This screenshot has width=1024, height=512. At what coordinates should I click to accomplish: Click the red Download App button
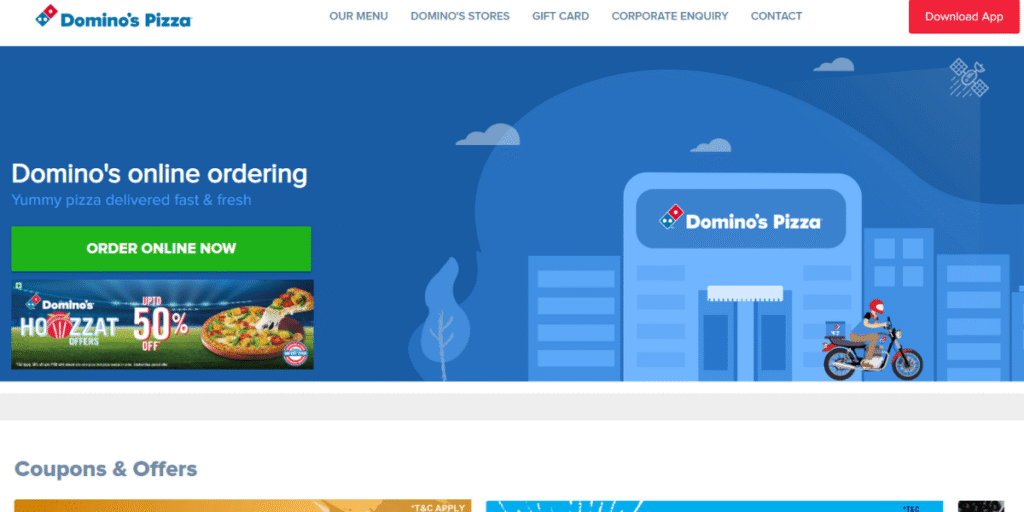964,17
